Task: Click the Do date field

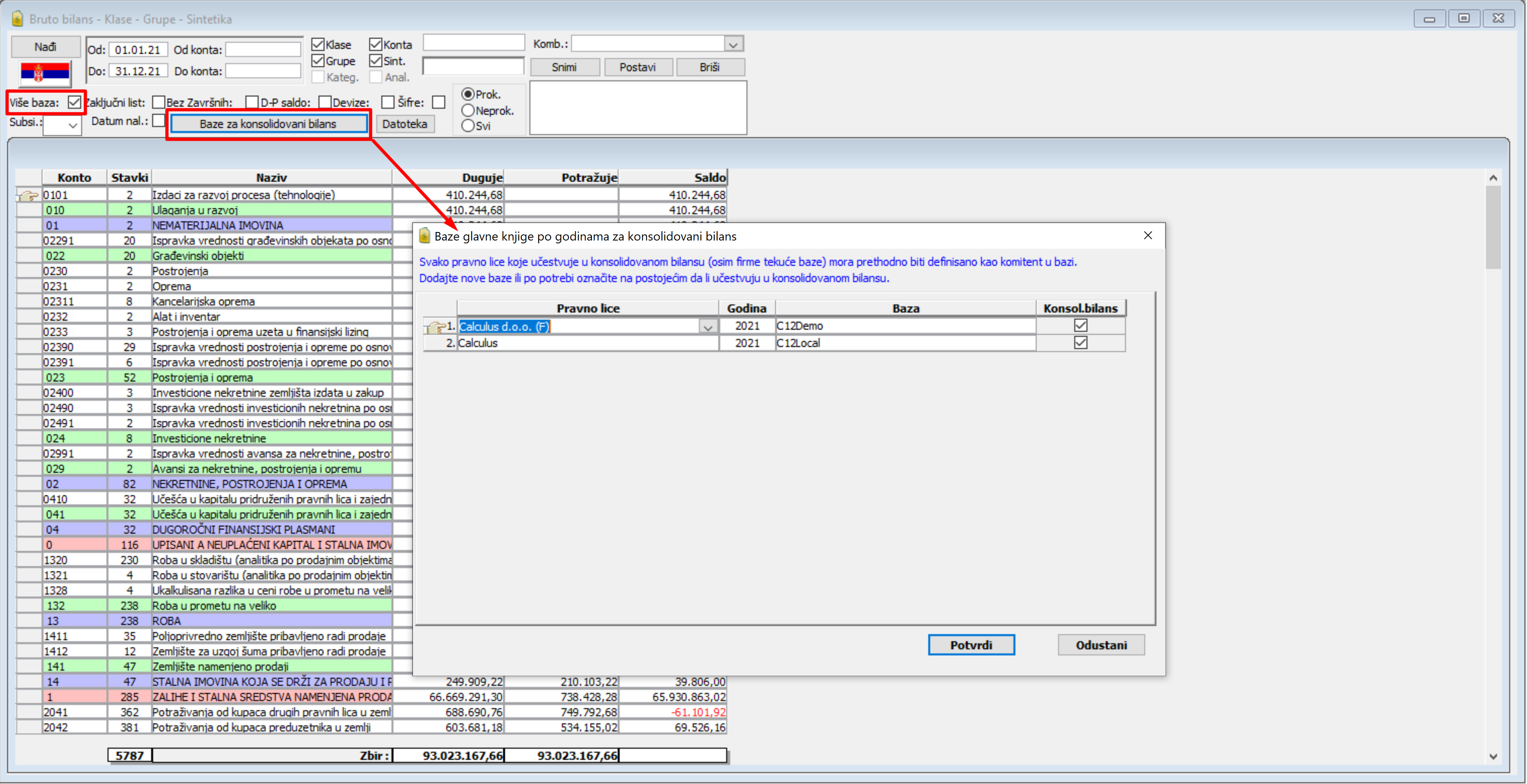Action: pyautogui.click(x=138, y=71)
